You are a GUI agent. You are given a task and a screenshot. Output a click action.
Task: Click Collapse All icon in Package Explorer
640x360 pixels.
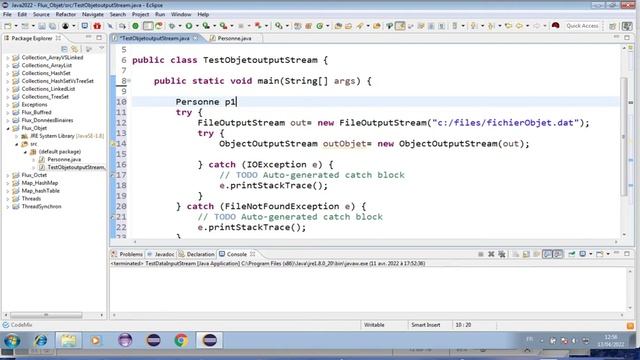[64, 49]
